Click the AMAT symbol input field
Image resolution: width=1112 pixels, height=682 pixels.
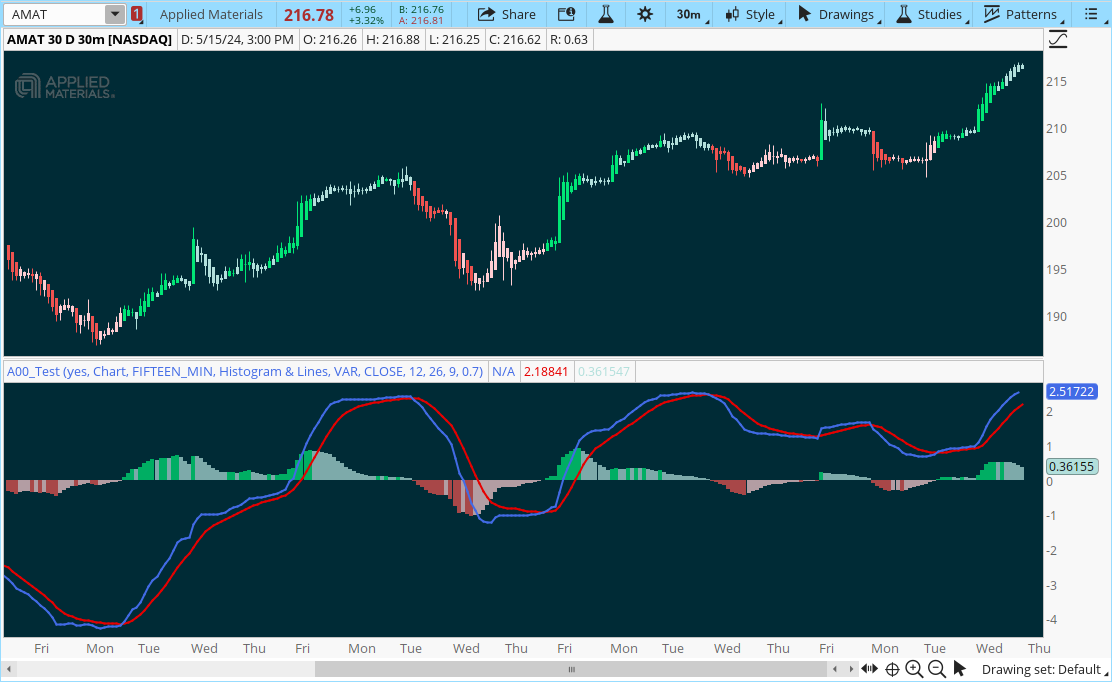coord(55,14)
